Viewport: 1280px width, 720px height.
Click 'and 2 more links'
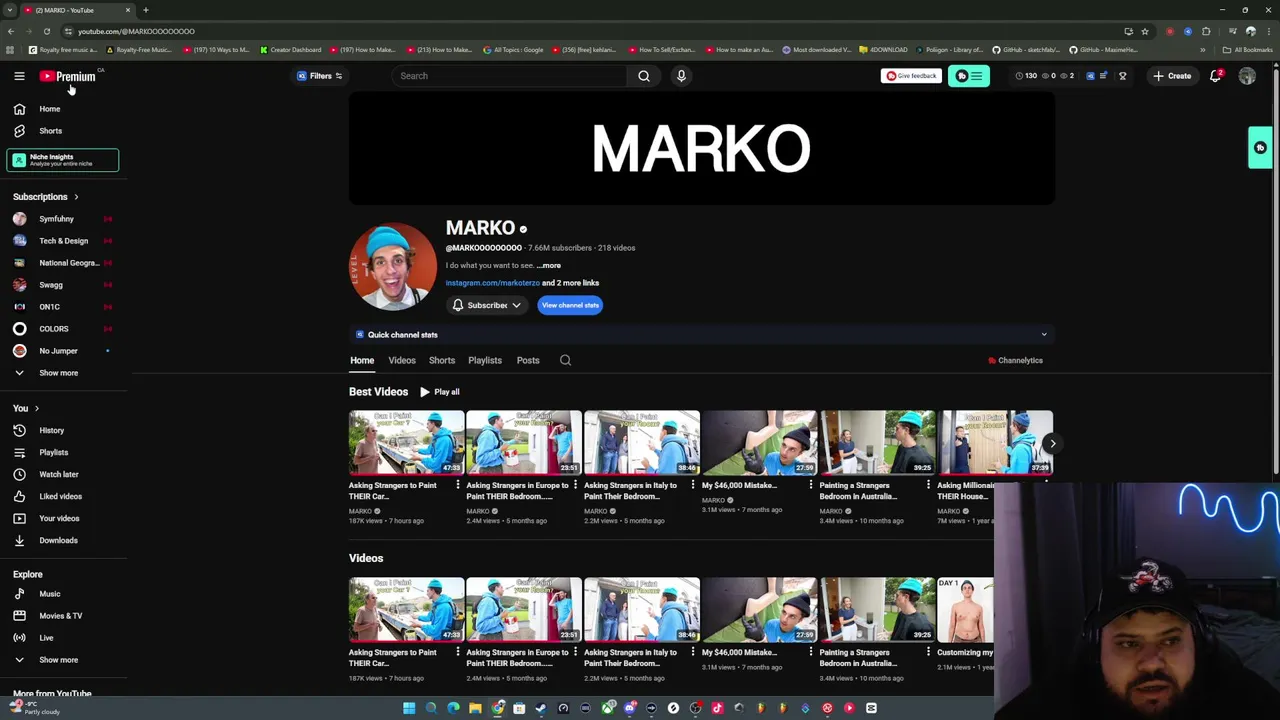pyautogui.click(x=570, y=283)
